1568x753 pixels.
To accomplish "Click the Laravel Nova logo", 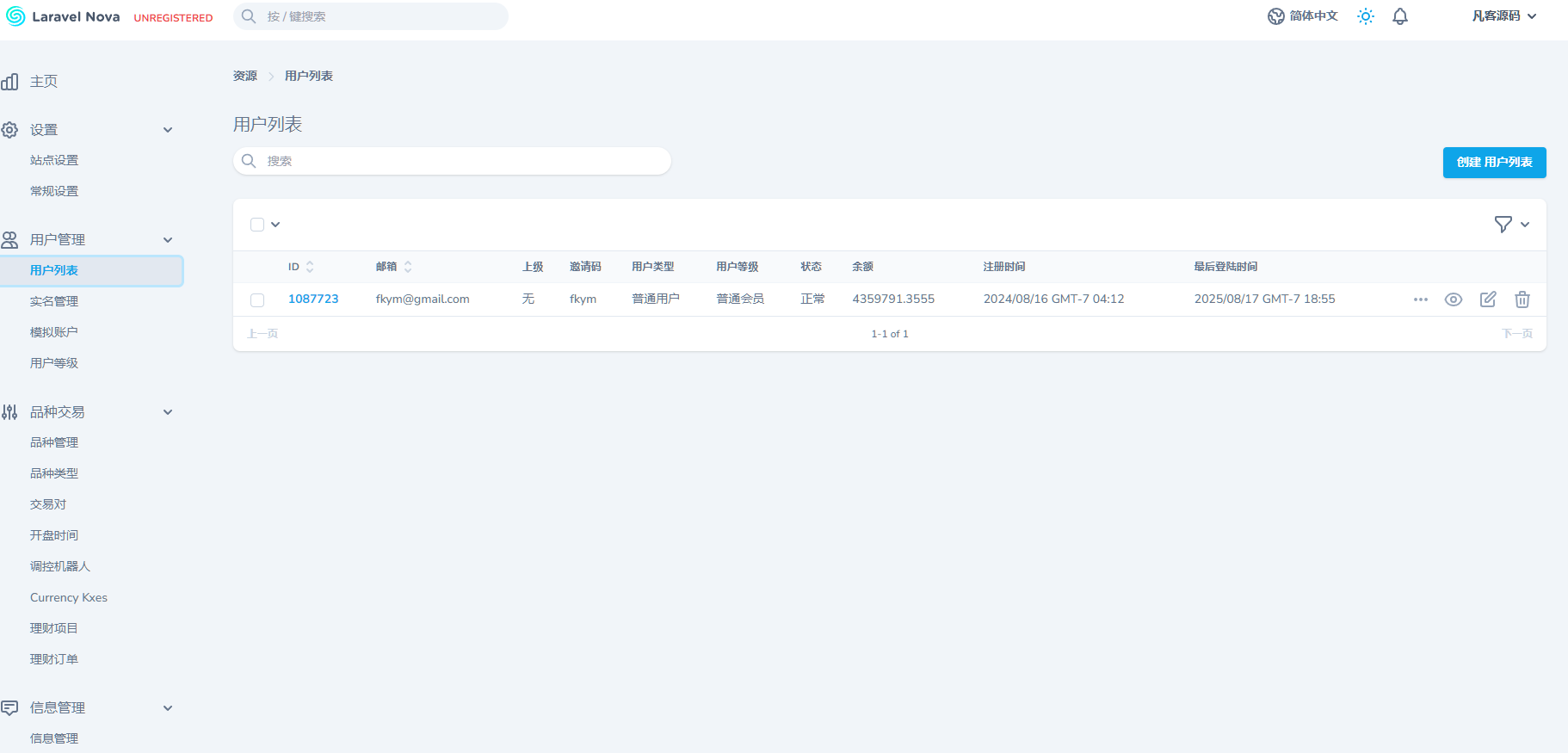I will pyautogui.click(x=63, y=16).
